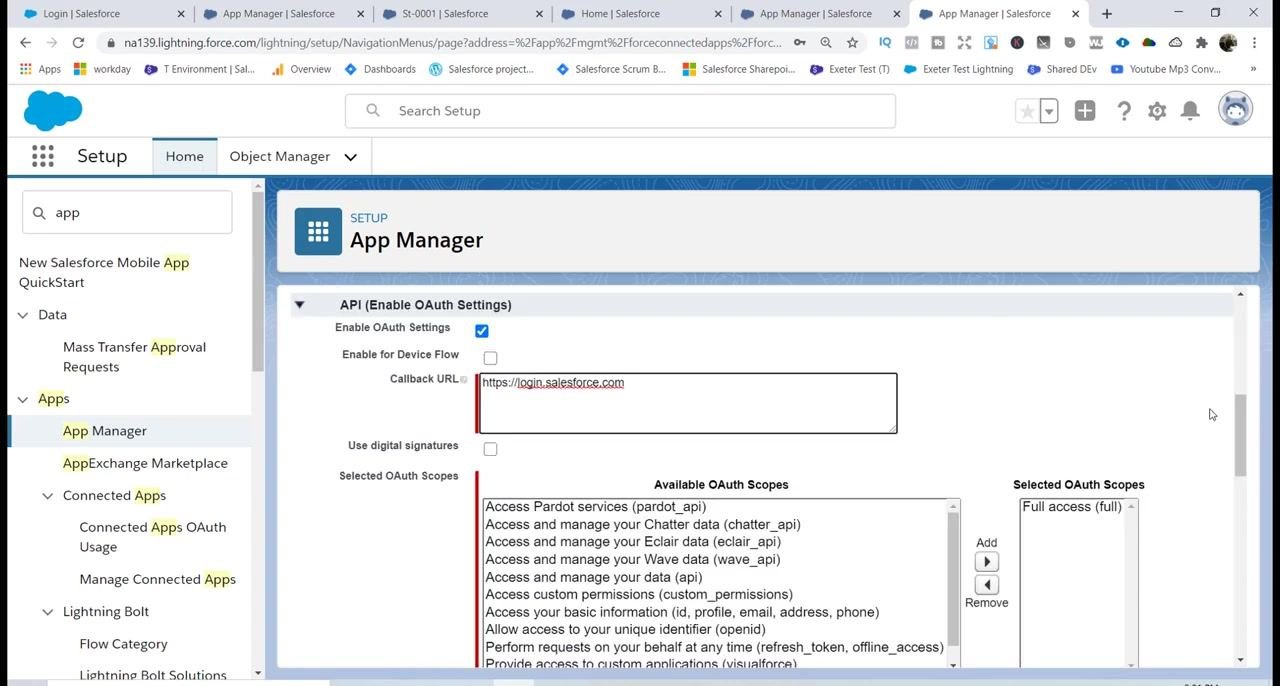The height and width of the screenshot is (686, 1280).
Task: Switch to the St-0001 | Salesforce browser tab
Action: point(461,14)
